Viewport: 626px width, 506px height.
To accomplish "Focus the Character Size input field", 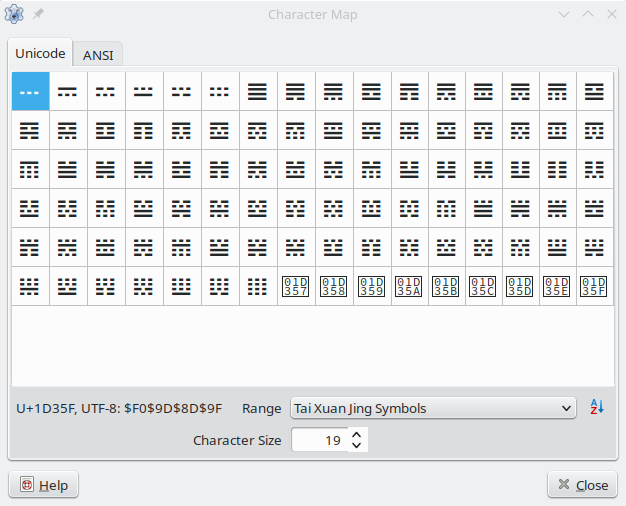I will pos(318,440).
